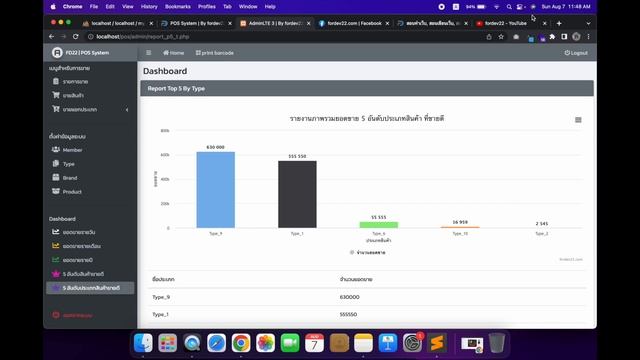Close the AdminLTE 3 tab
640x360 pixels.
click(309, 23)
